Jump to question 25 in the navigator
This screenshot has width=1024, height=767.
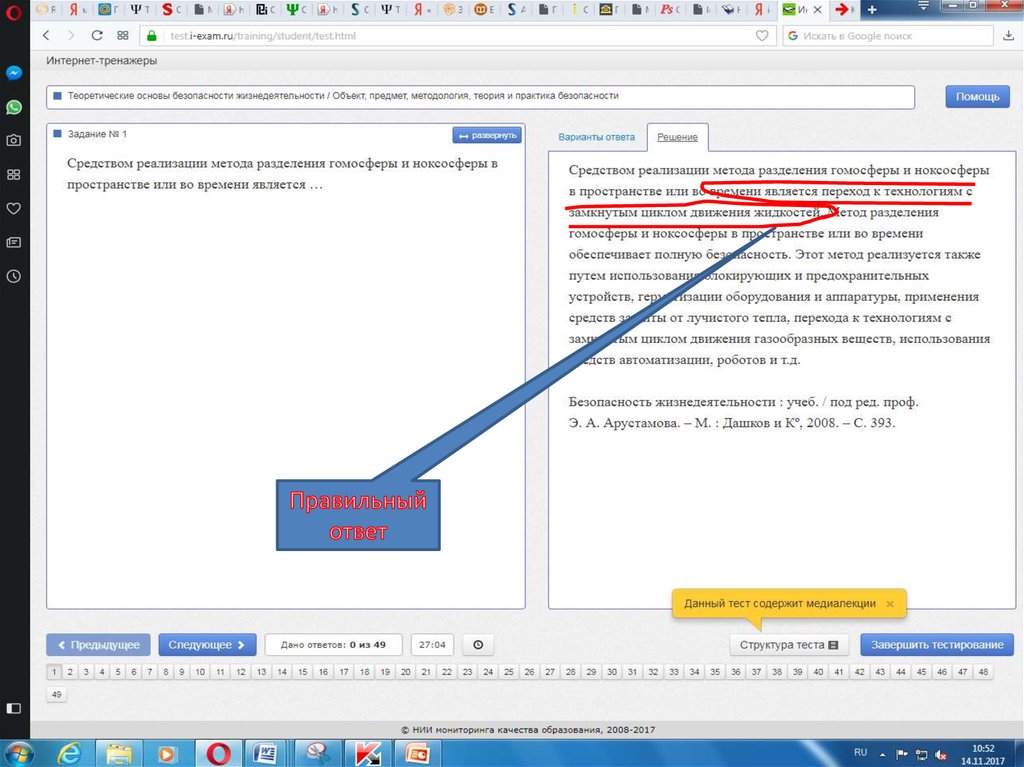click(x=509, y=672)
